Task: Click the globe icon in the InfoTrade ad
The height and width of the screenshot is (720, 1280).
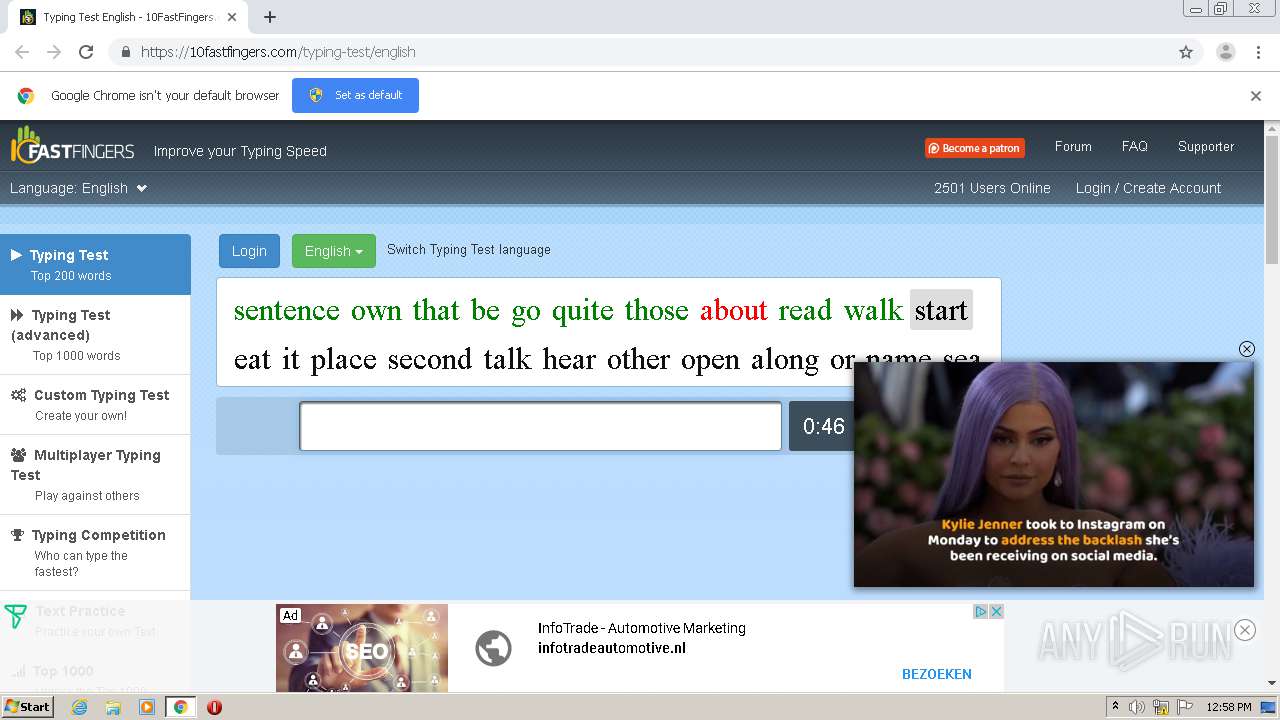Action: coord(493,648)
